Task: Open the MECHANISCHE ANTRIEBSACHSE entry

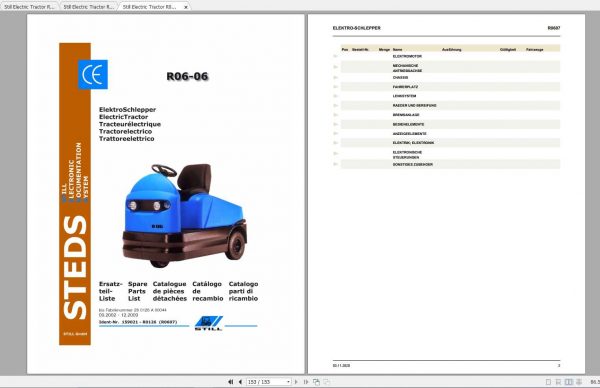Action: click(407, 68)
